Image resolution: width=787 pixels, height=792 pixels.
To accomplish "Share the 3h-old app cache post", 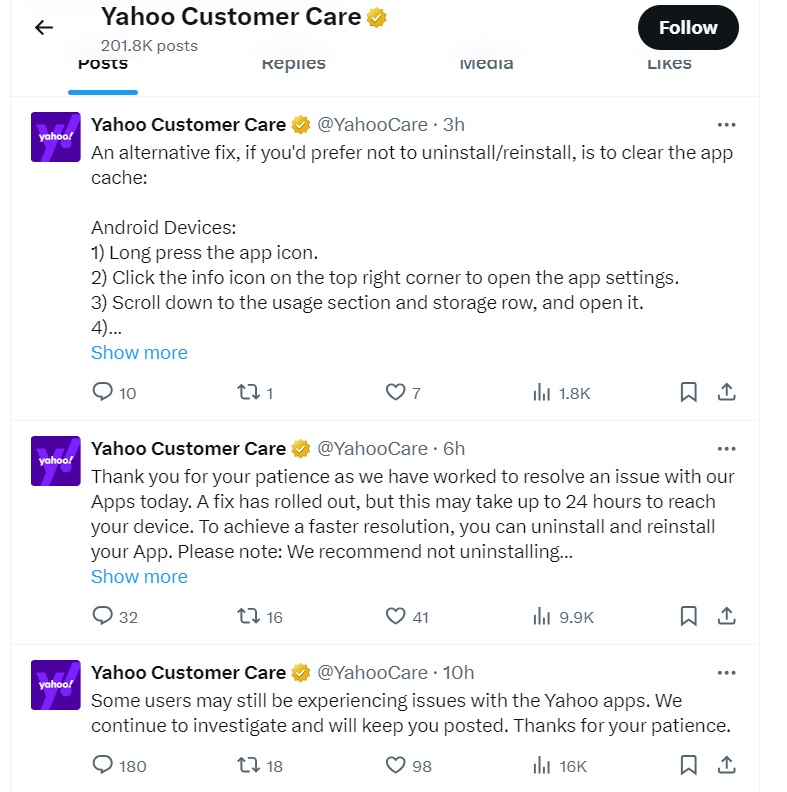I will (x=727, y=393).
